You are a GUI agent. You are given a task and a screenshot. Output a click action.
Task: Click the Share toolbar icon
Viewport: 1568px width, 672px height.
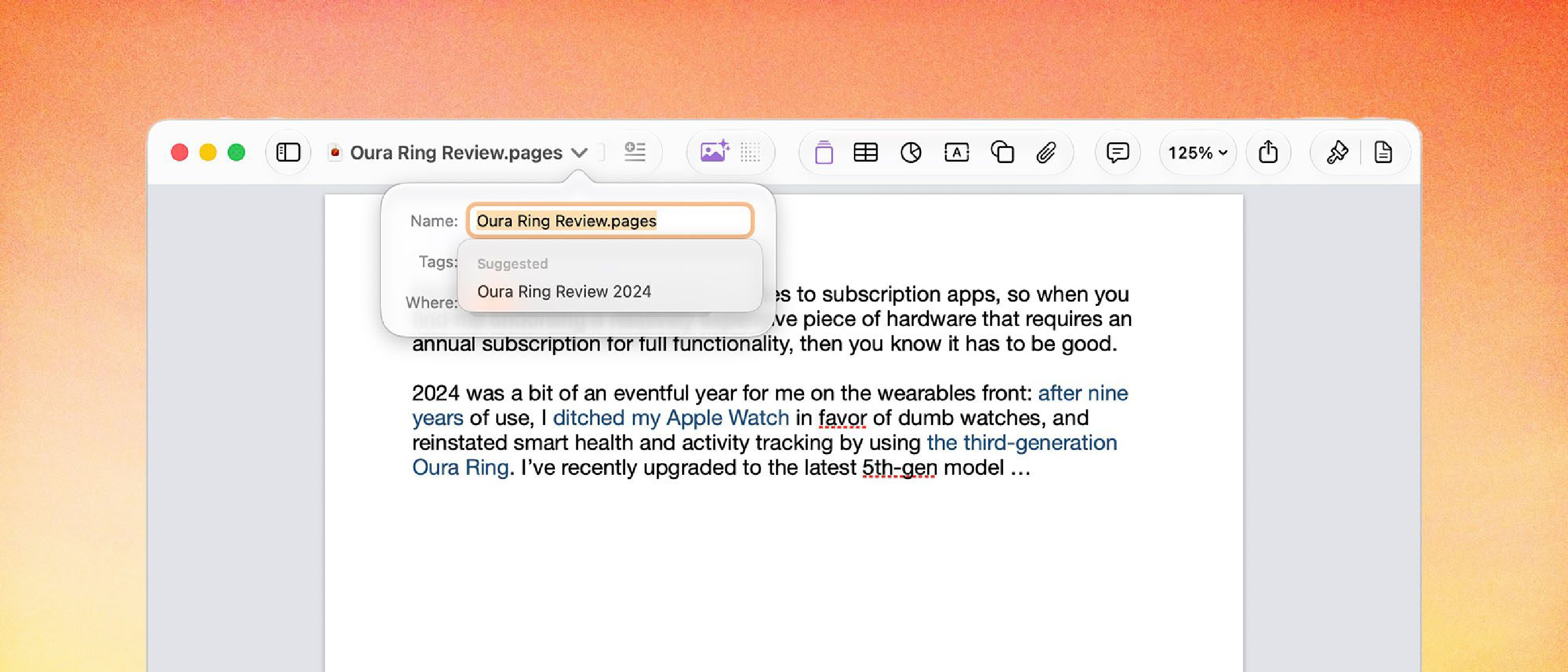(1268, 152)
